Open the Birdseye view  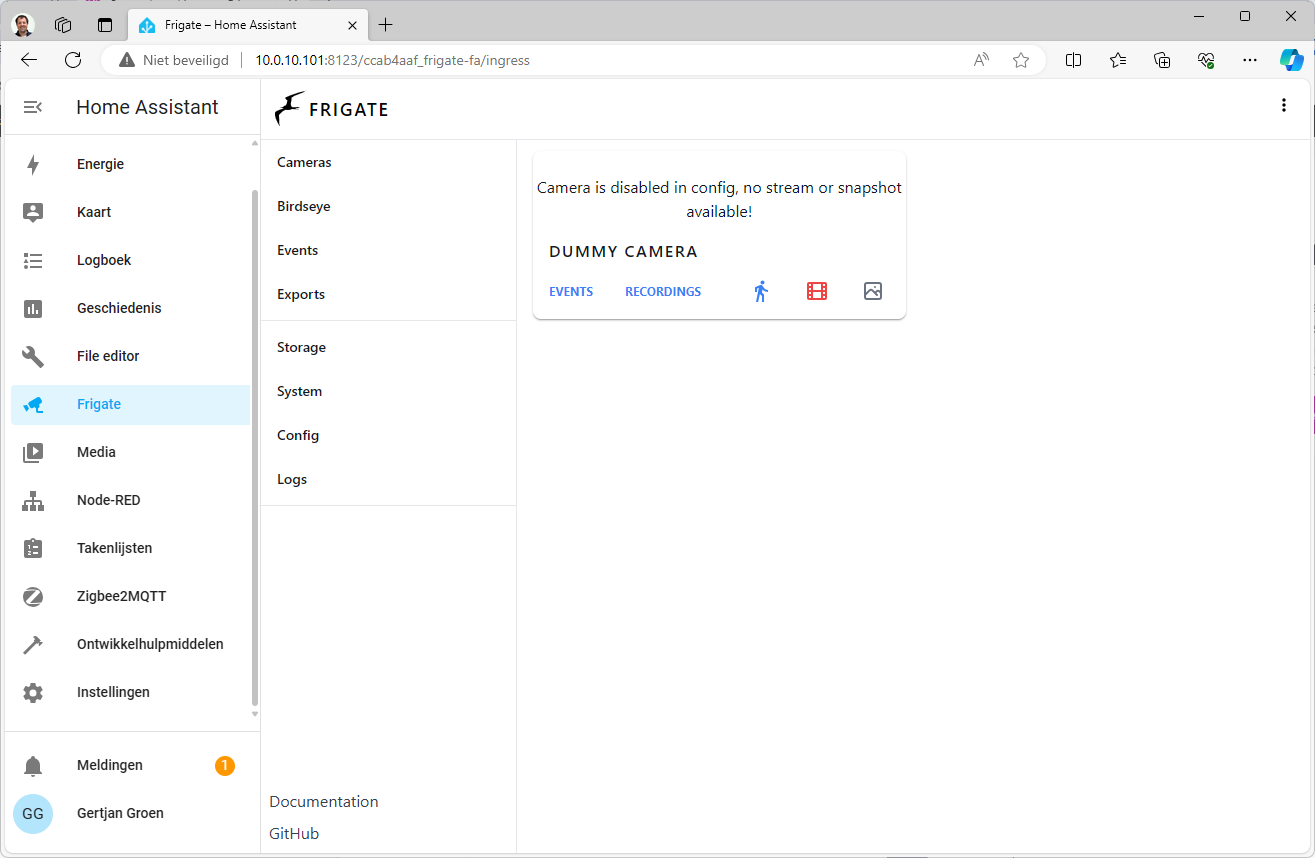(304, 206)
